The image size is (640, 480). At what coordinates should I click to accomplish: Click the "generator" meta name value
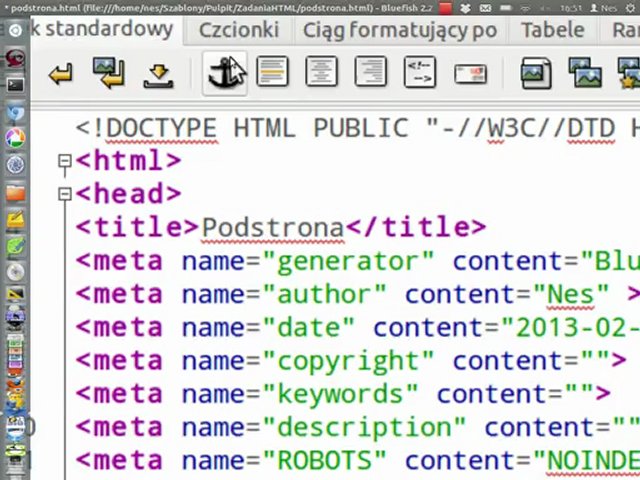349,261
